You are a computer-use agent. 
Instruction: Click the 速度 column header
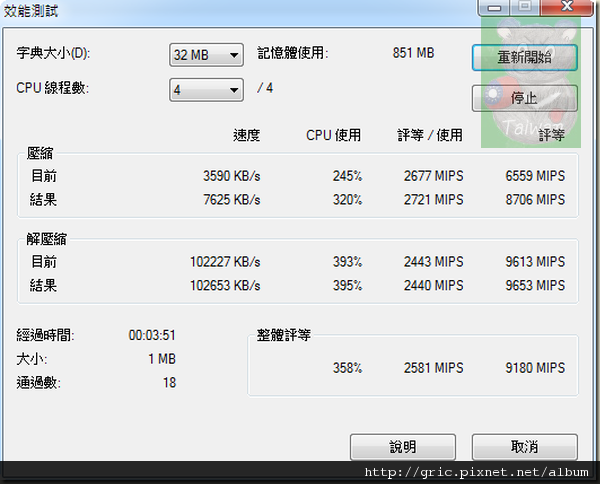pyautogui.click(x=246, y=135)
